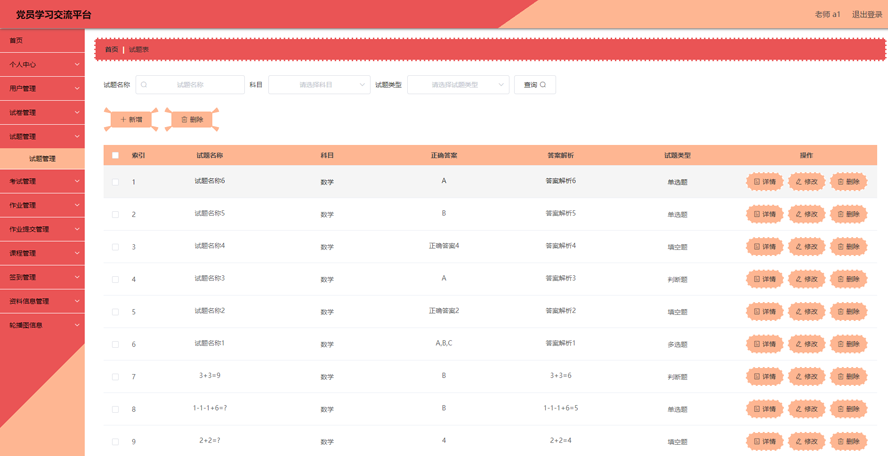Click 修改 for row 试题名称3
Viewport: 888px width, 456px height.
point(806,279)
